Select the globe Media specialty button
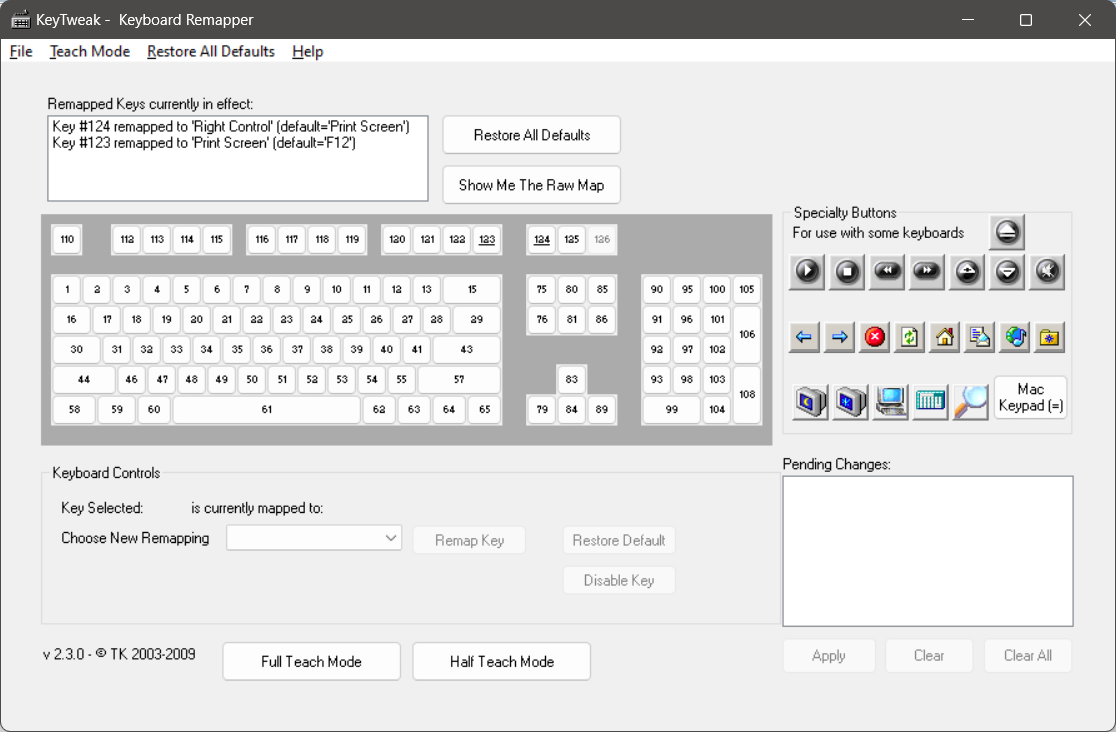 tap(1015, 337)
